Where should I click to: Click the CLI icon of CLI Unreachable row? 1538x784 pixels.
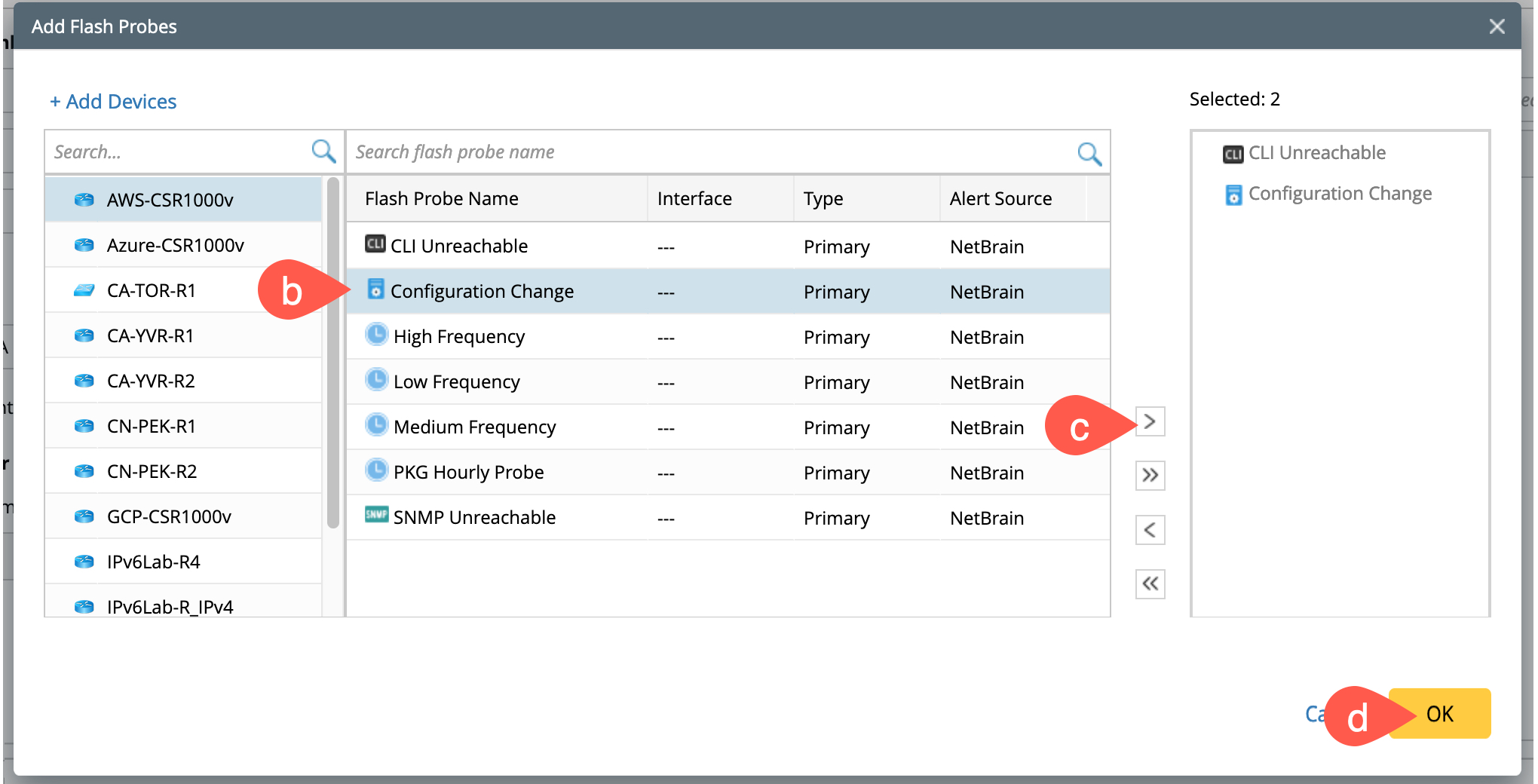point(375,244)
